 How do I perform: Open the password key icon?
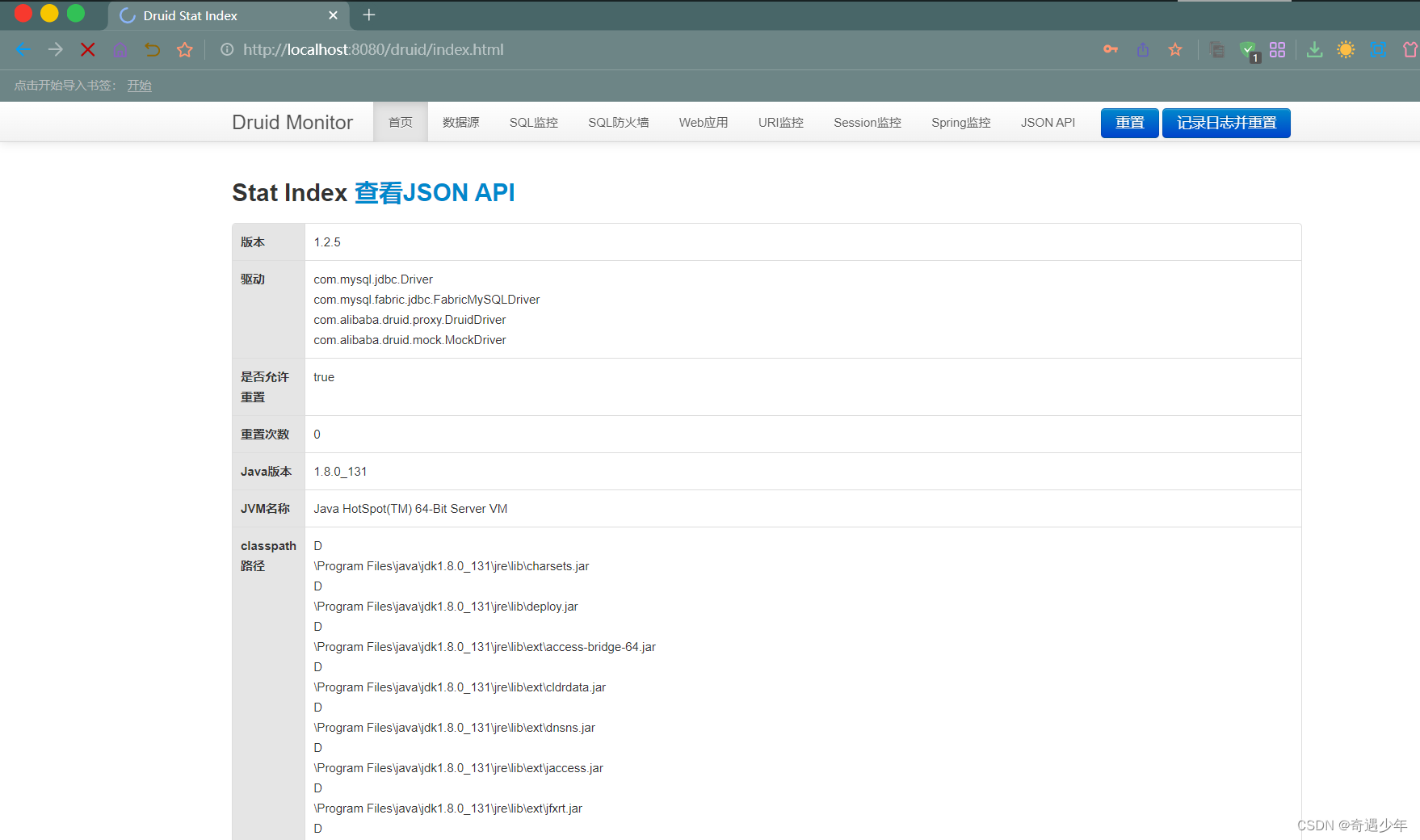tap(1111, 49)
